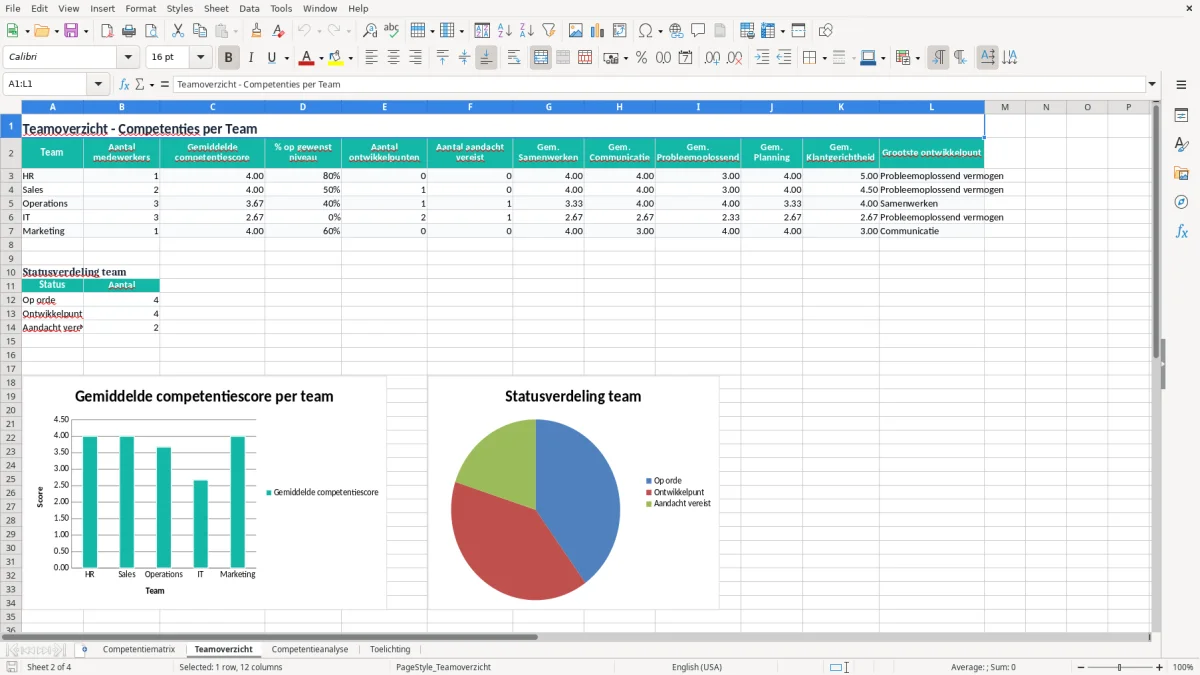Click Sort Ascending icon

point(505,31)
